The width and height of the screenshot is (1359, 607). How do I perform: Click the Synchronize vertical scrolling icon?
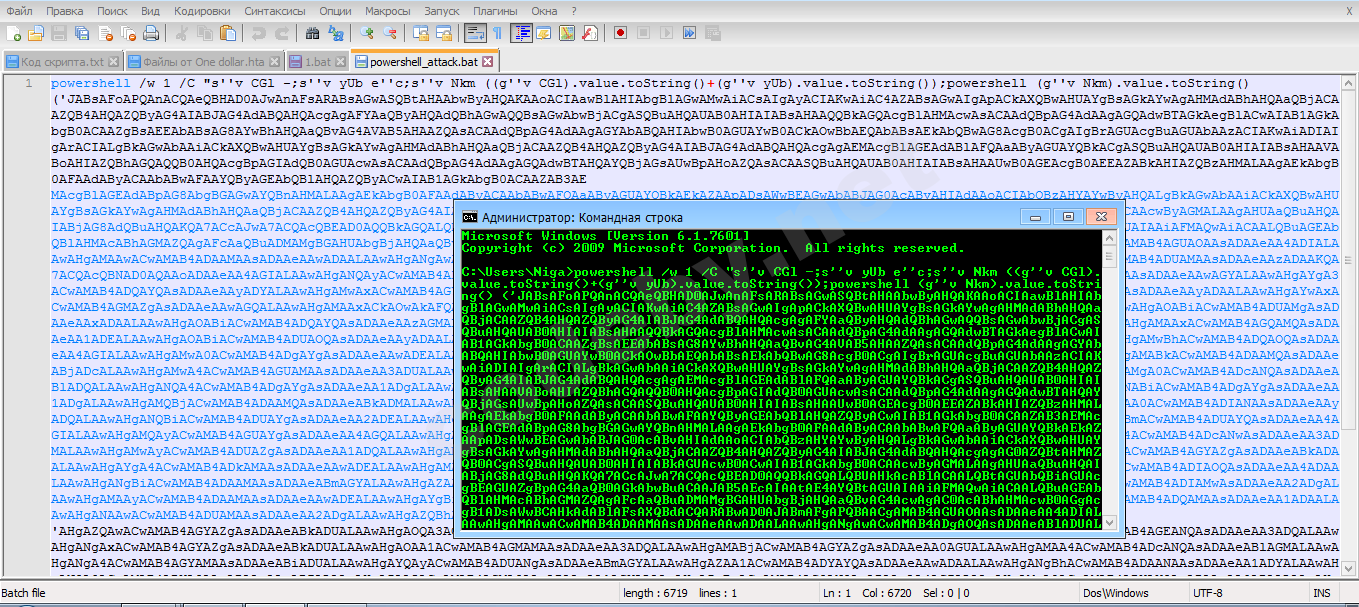pos(421,33)
